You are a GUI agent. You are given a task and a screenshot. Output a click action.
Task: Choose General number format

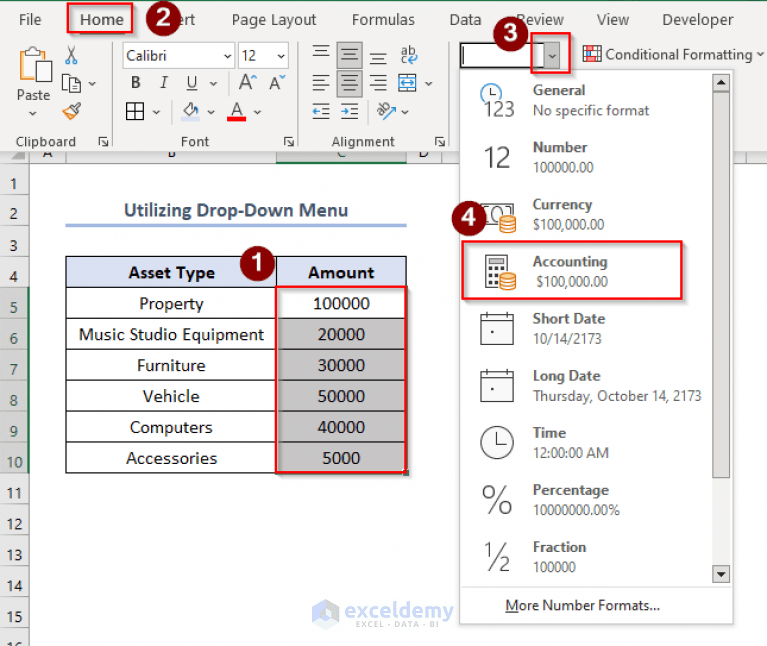pos(586,100)
